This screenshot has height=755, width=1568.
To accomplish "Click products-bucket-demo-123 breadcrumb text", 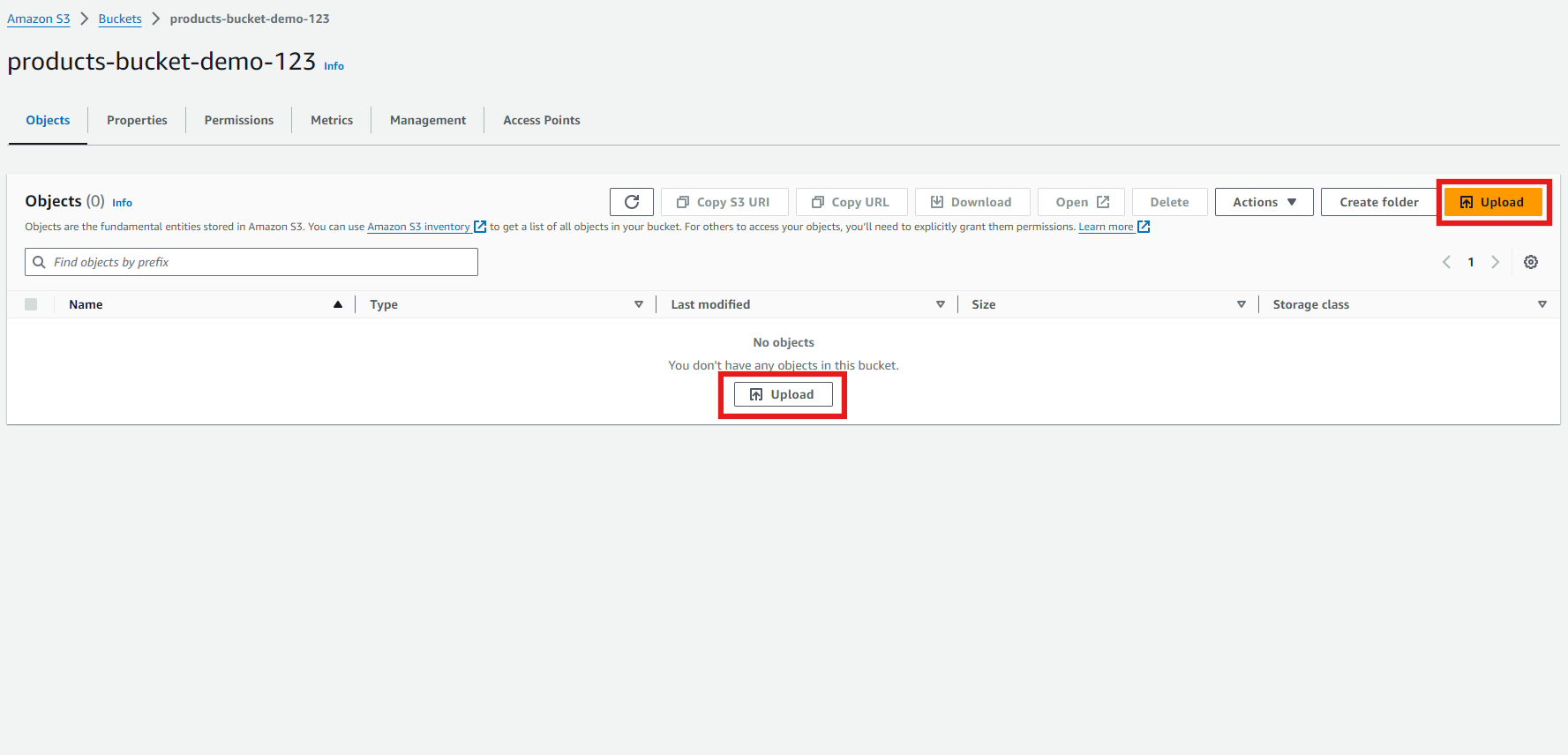I will coord(250,19).
